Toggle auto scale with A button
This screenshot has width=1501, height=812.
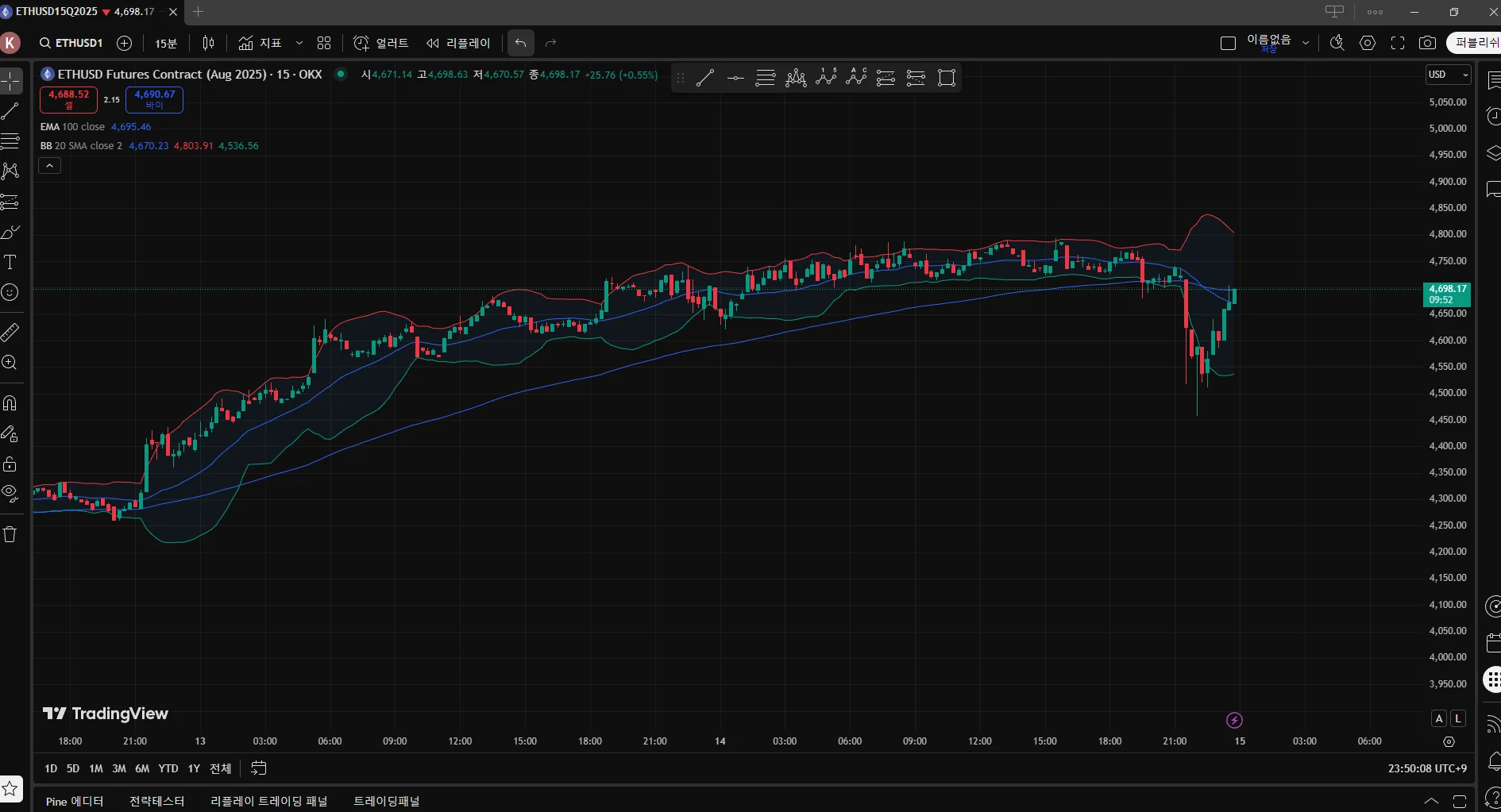1439,718
